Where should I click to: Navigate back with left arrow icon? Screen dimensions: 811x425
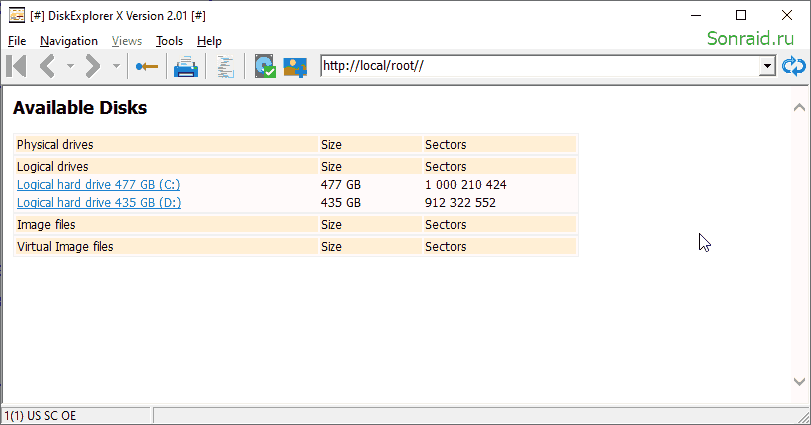tap(48, 66)
